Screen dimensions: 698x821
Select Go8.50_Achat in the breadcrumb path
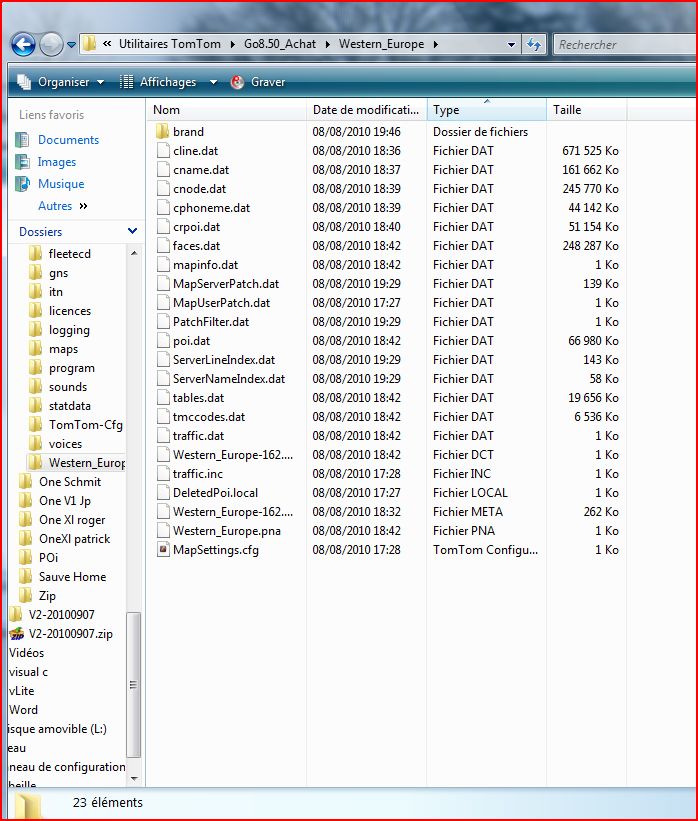point(280,44)
